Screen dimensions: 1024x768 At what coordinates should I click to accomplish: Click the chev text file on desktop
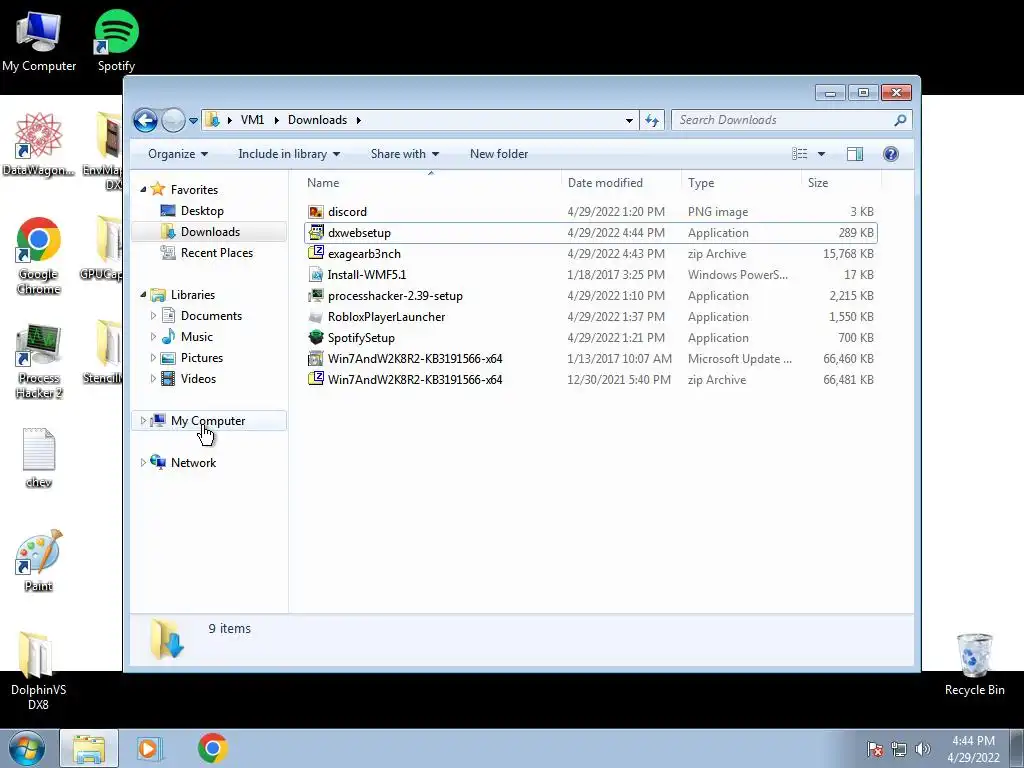(x=39, y=458)
